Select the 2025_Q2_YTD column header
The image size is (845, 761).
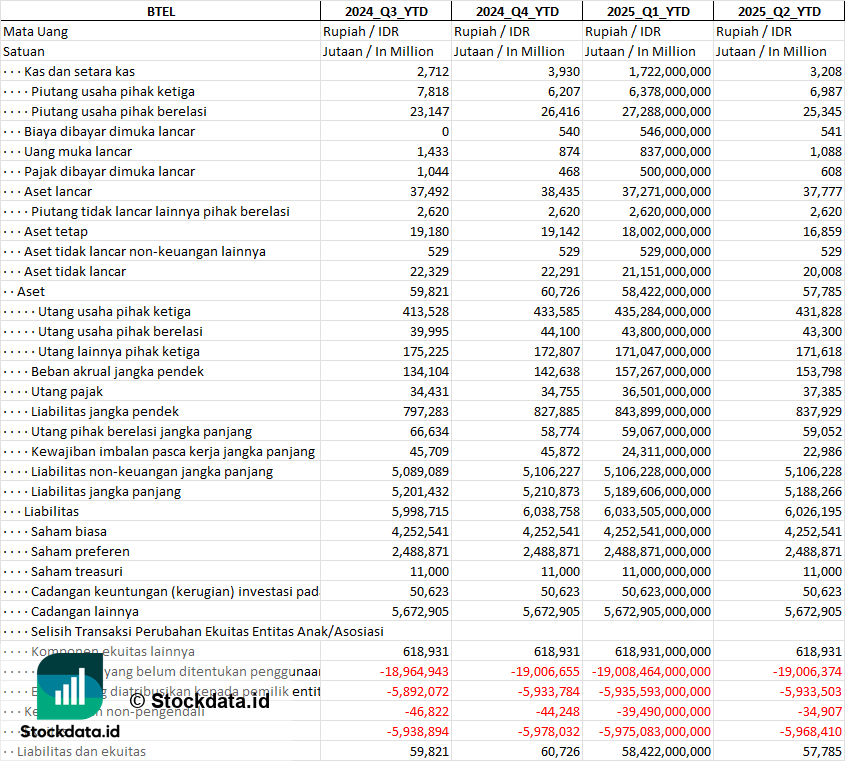point(779,11)
